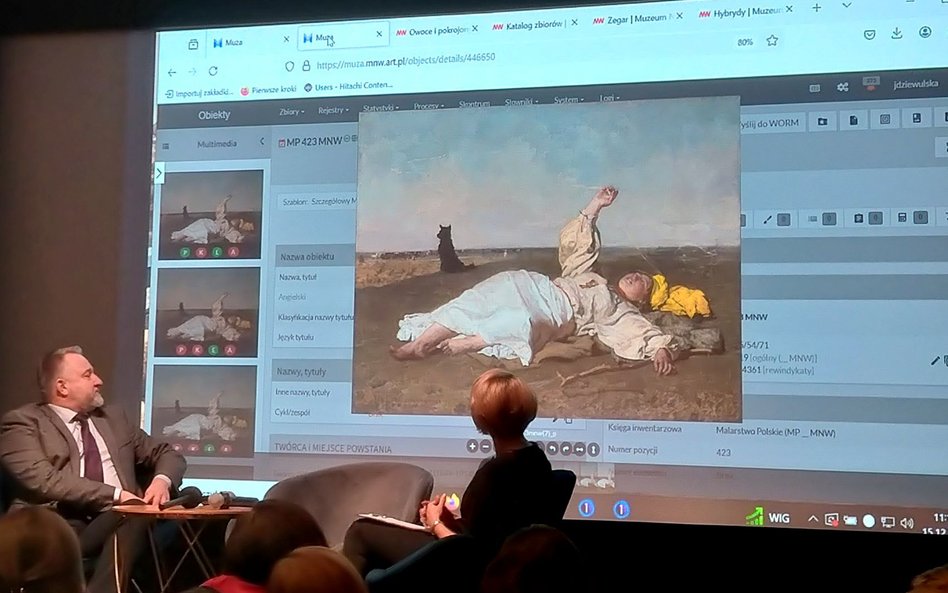Switch to the Zegar | Muzeum tab

point(637,20)
